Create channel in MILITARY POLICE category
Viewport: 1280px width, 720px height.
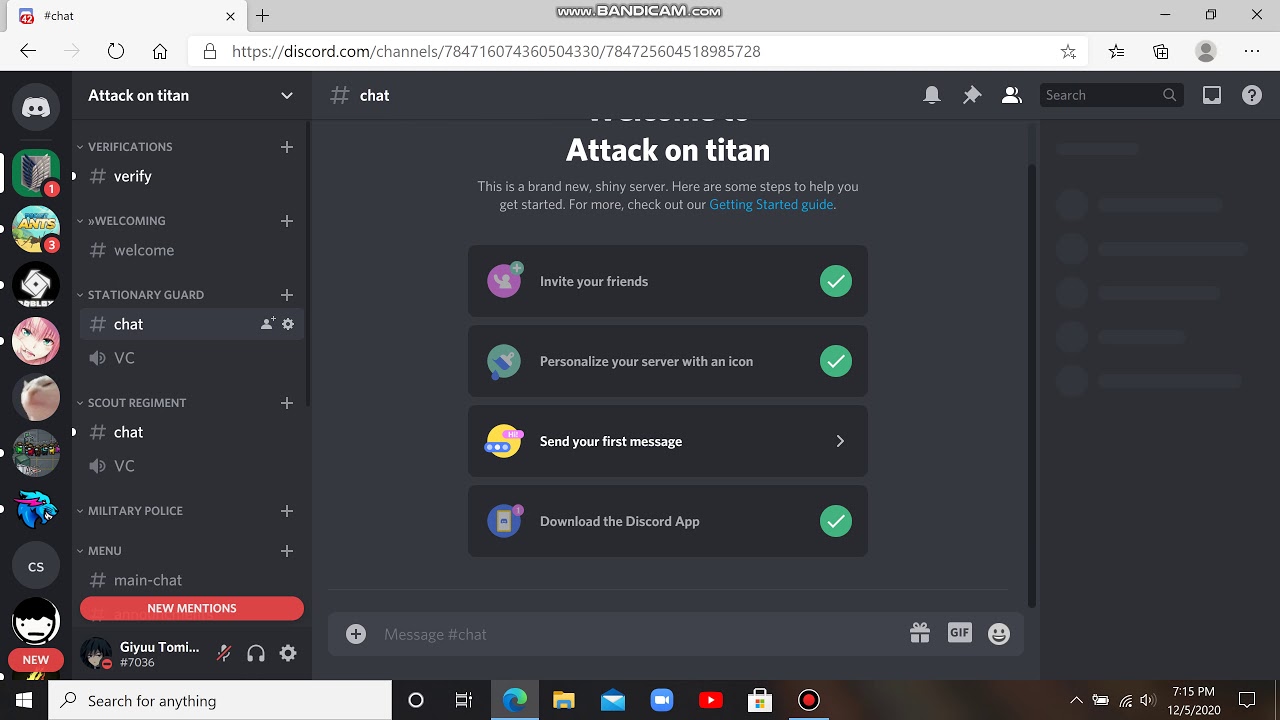(287, 511)
